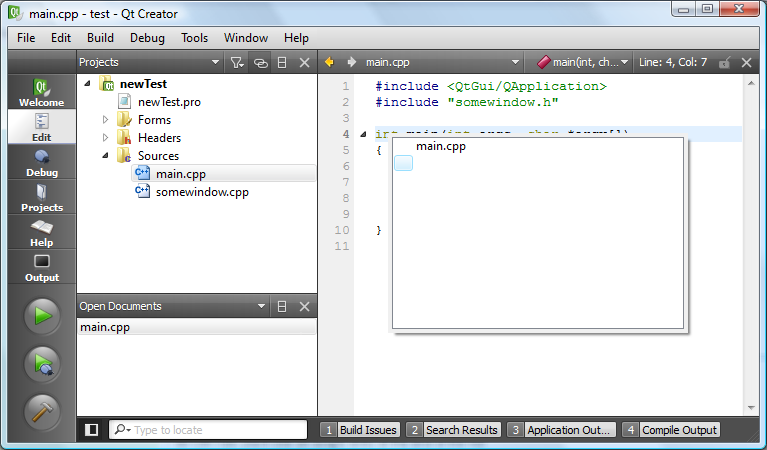
Task: Switch to Welcome mode
Action: 41,92
